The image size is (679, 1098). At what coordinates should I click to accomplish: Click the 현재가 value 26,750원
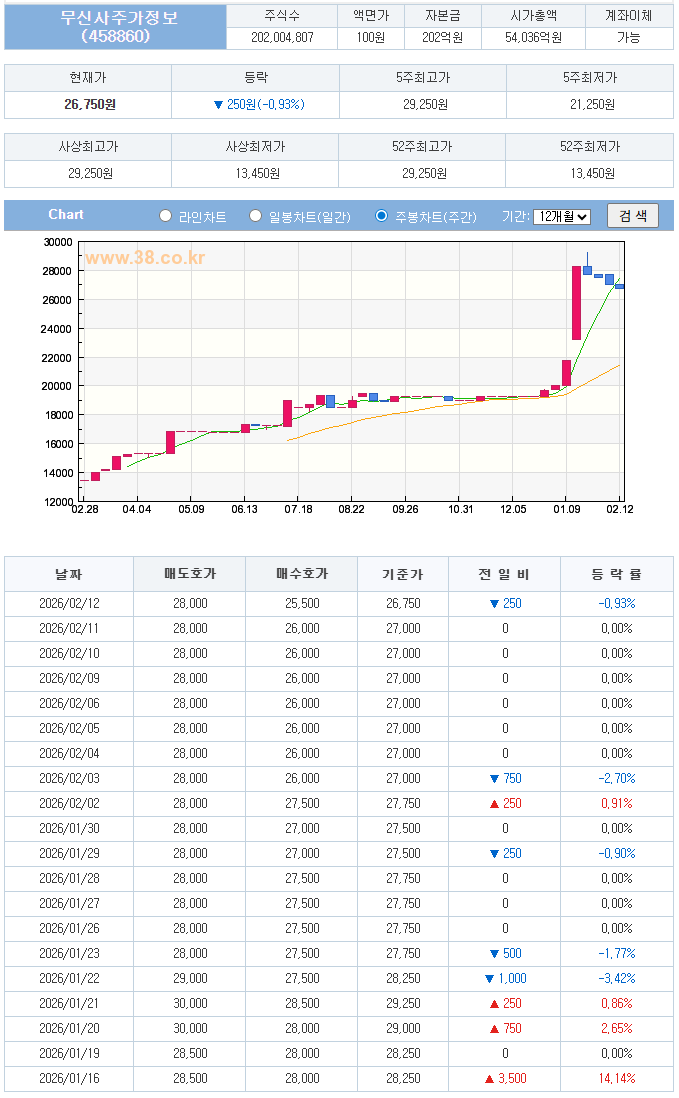[x=90, y=104]
